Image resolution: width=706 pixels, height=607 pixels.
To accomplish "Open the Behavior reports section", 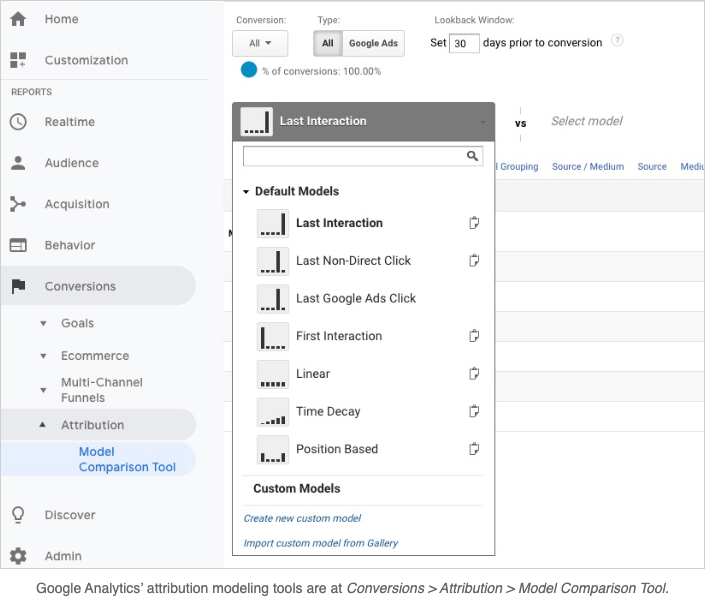I will 70,245.
